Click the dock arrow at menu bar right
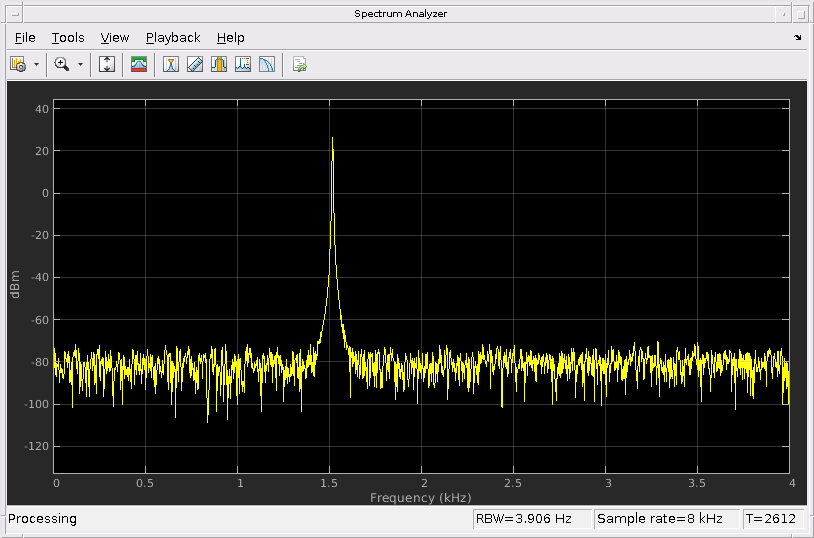This screenshot has height=538, width=814. coord(798,37)
